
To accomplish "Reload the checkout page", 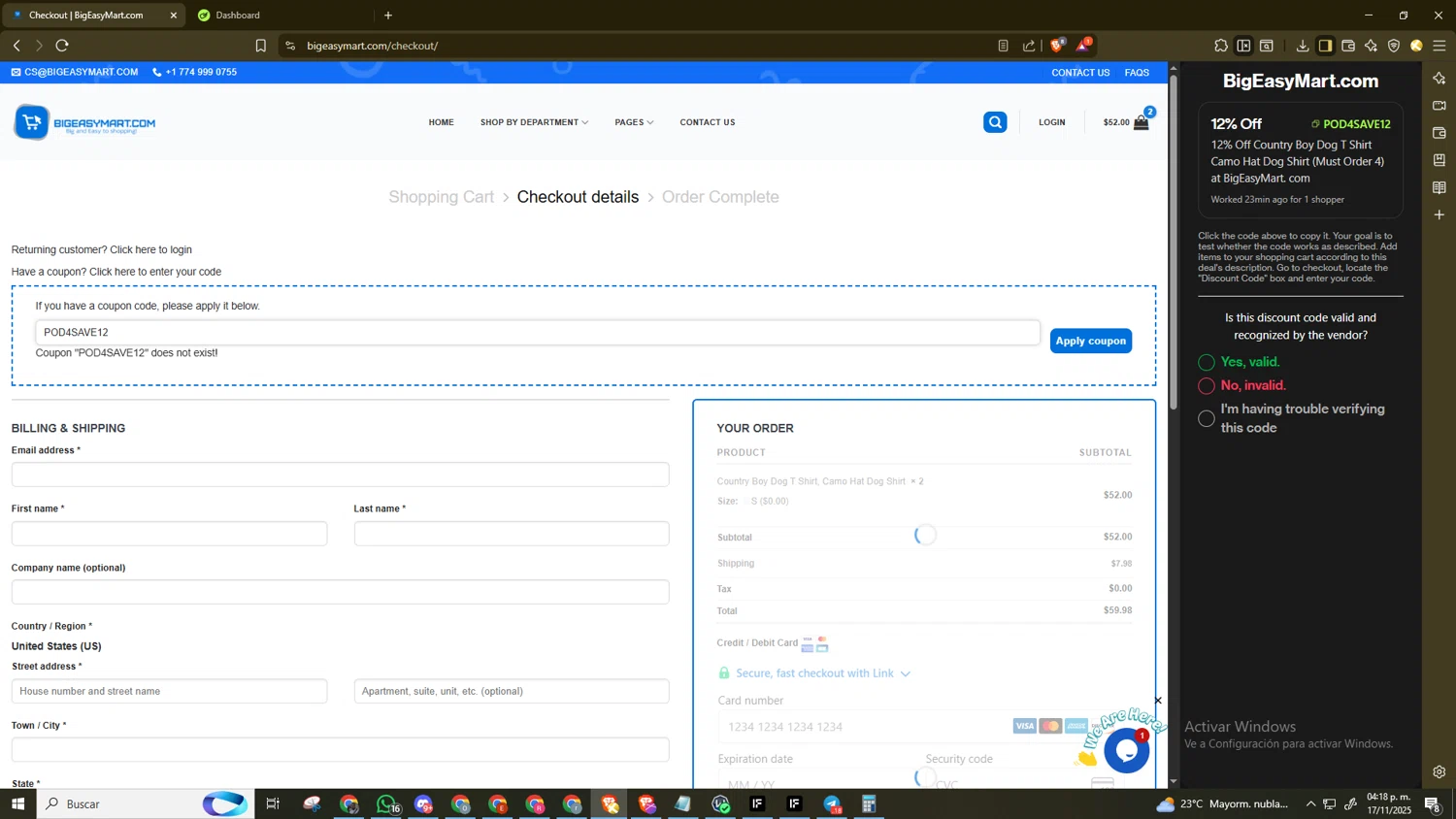I will click(x=62, y=46).
